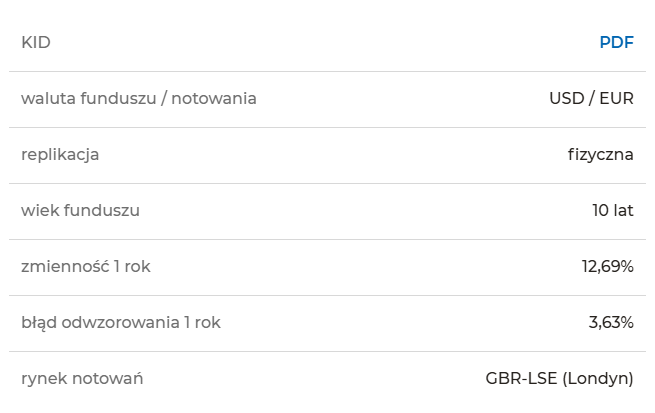This screenshot has height=413, width=655.
Task: Select the wiek funduszu label
Action: 80,210
